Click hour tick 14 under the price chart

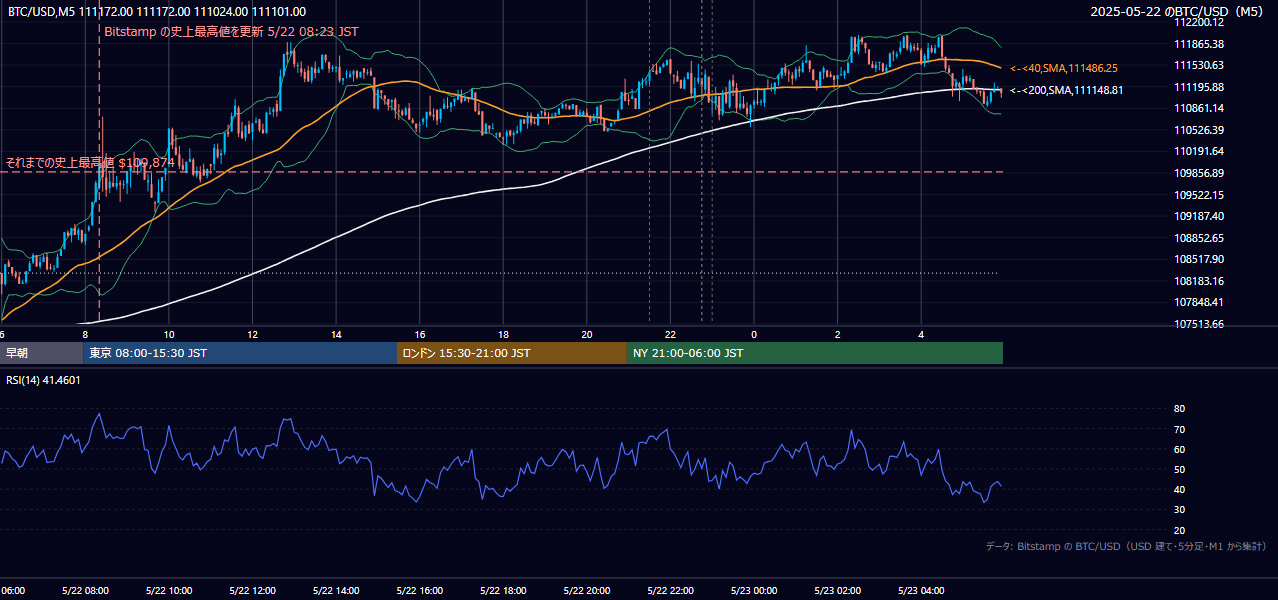click(x=336, y=335)
